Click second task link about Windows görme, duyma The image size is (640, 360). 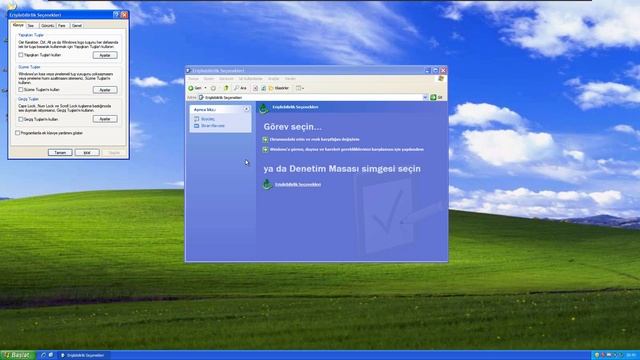[347, 150]
